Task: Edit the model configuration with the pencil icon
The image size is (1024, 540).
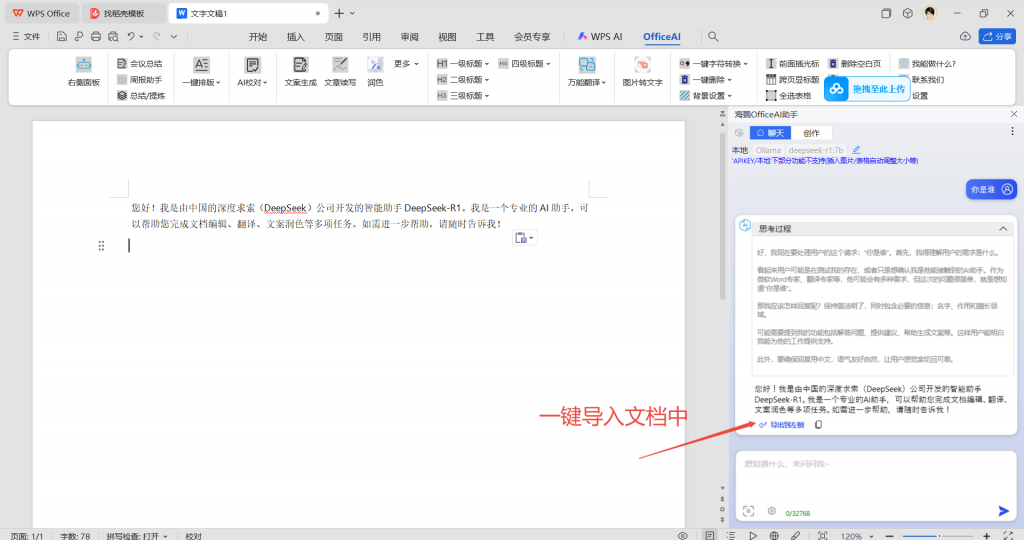Action: (856, 150)
